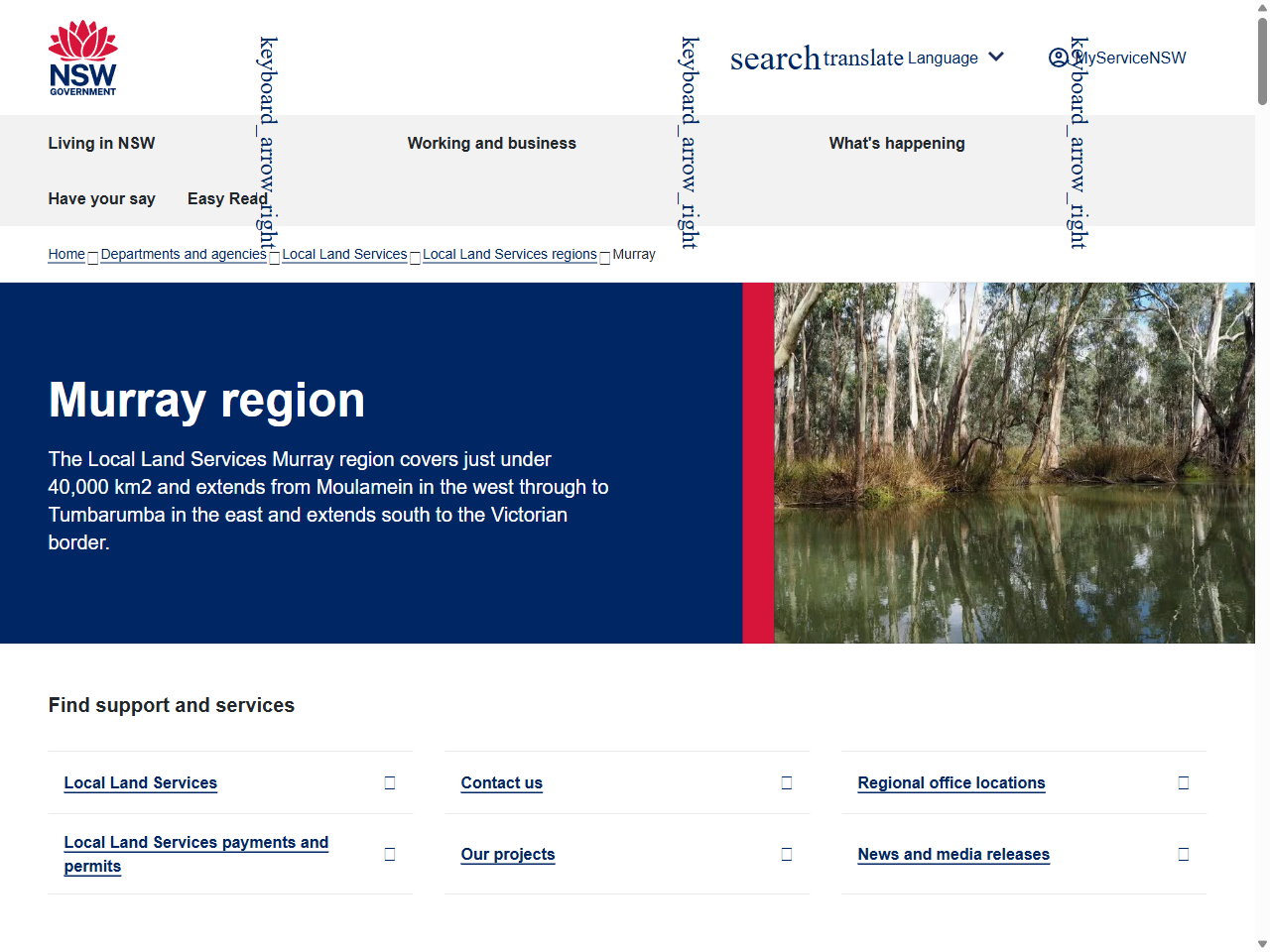Image resolution: width=1270 pixels, height=952 pixels.
Task: Click the Departments and agencies breadcrumb
Action: [183, 254]
